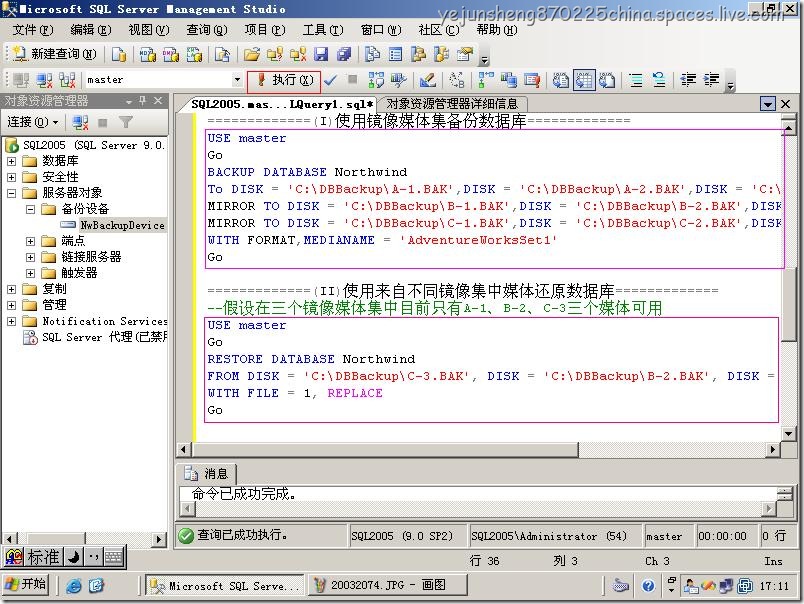Toggle Results to Grid icon
Viewport: 804px width, 604px height.
[584, 80]
